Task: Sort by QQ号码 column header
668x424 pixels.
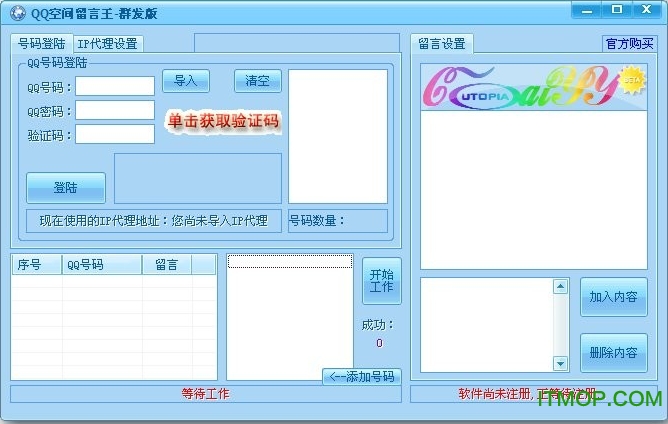Action: 102,265
